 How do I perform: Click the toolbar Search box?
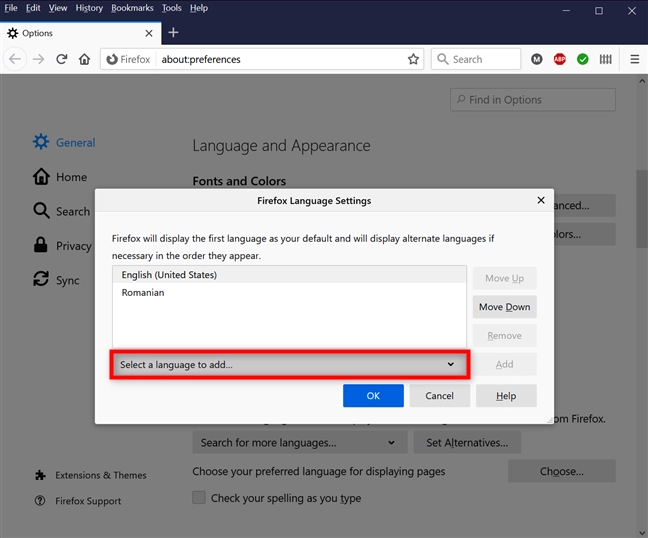tap(476, 59)
